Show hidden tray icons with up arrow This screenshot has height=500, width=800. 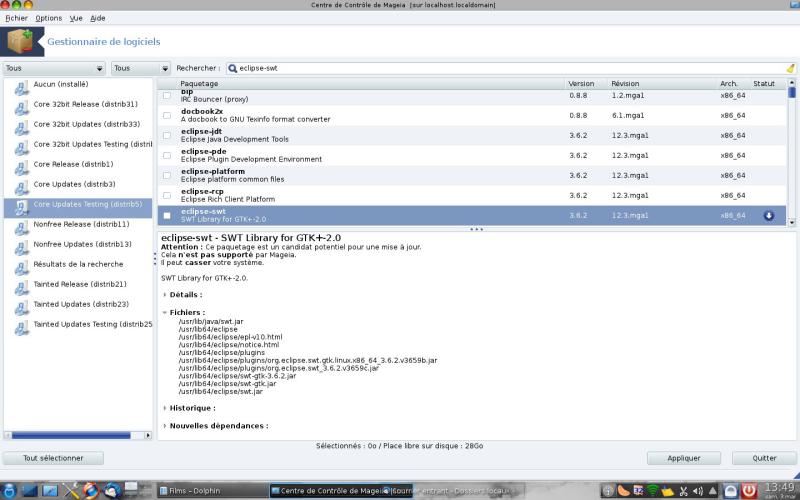(712, 491)
